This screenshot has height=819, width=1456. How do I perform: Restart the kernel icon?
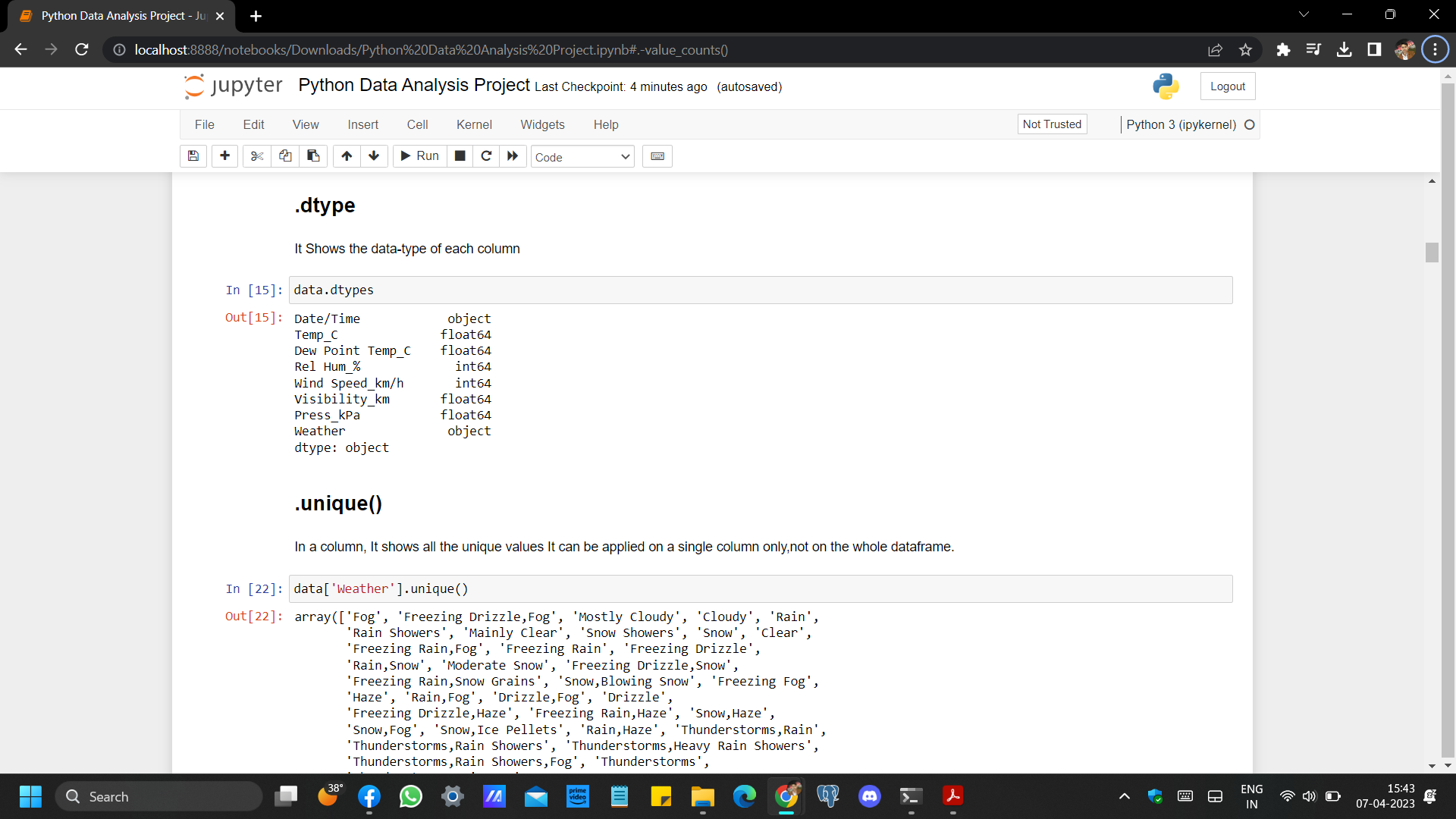(x=486, y=156)
